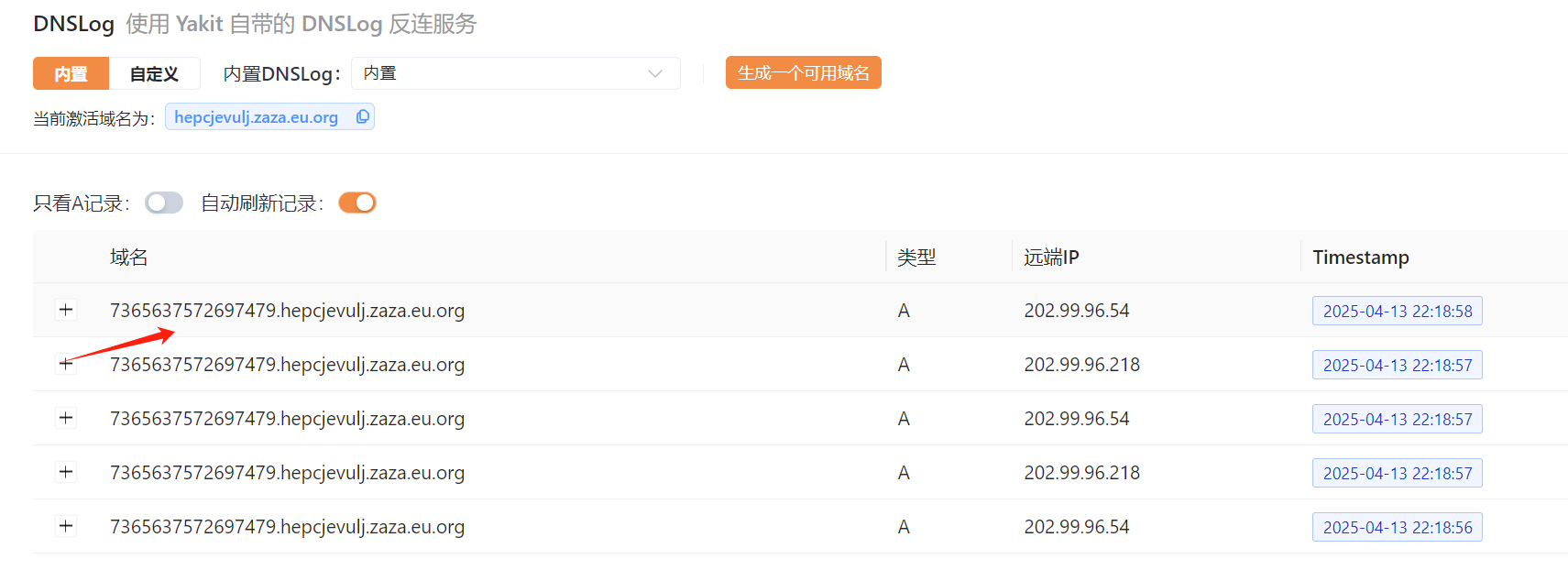Switch to the 自定义 tab
Viewport: 1568px width, 581px height.
click(154, 73)
